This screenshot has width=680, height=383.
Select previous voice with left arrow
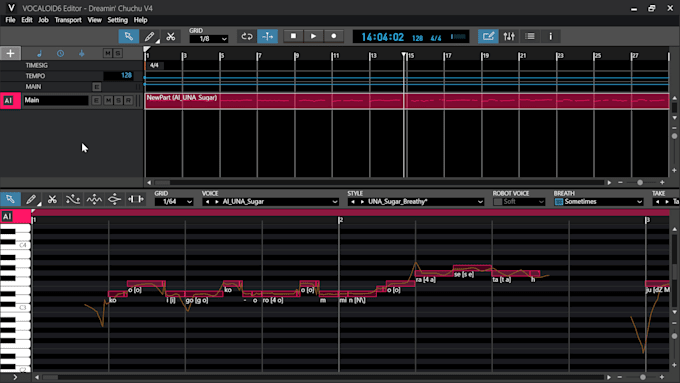coord(207,202)
